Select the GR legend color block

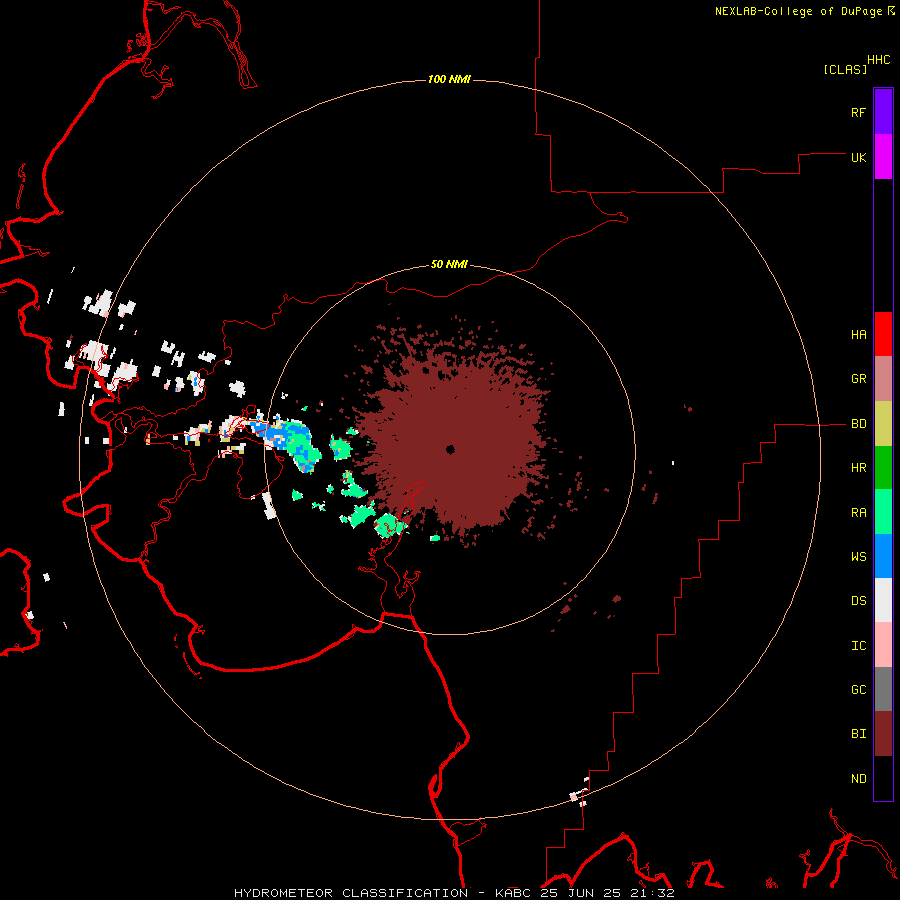(x=883, y=379)
